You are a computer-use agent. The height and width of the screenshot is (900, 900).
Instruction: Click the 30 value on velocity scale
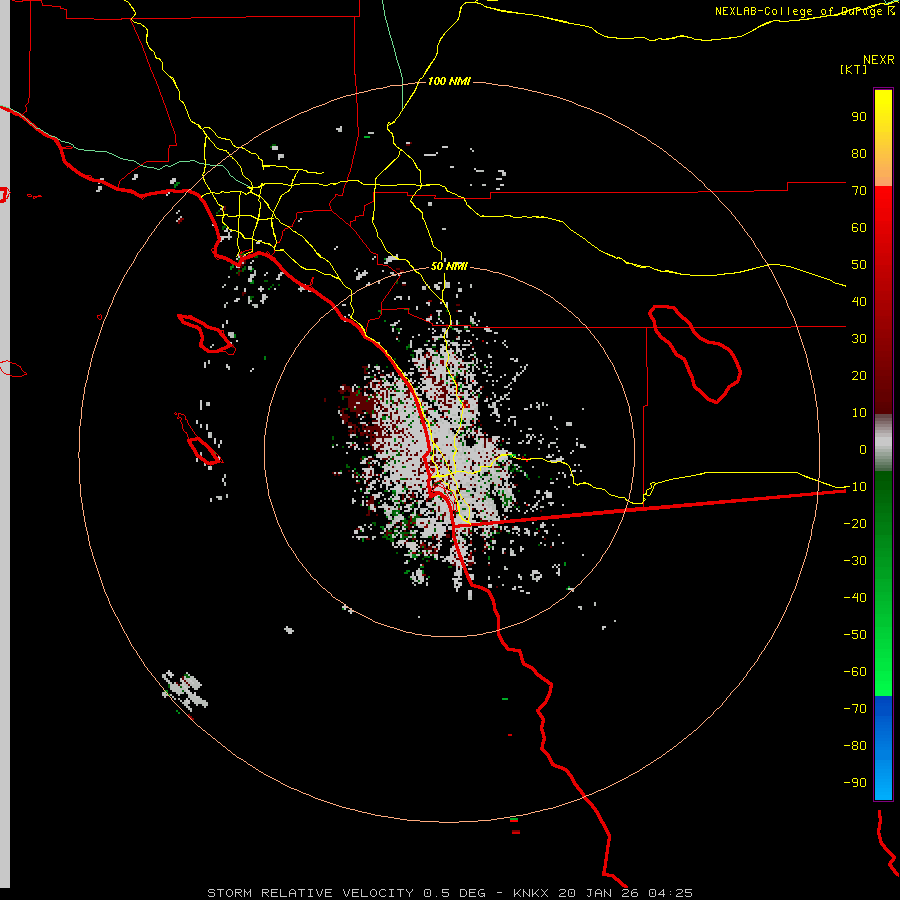click(859, 339)
